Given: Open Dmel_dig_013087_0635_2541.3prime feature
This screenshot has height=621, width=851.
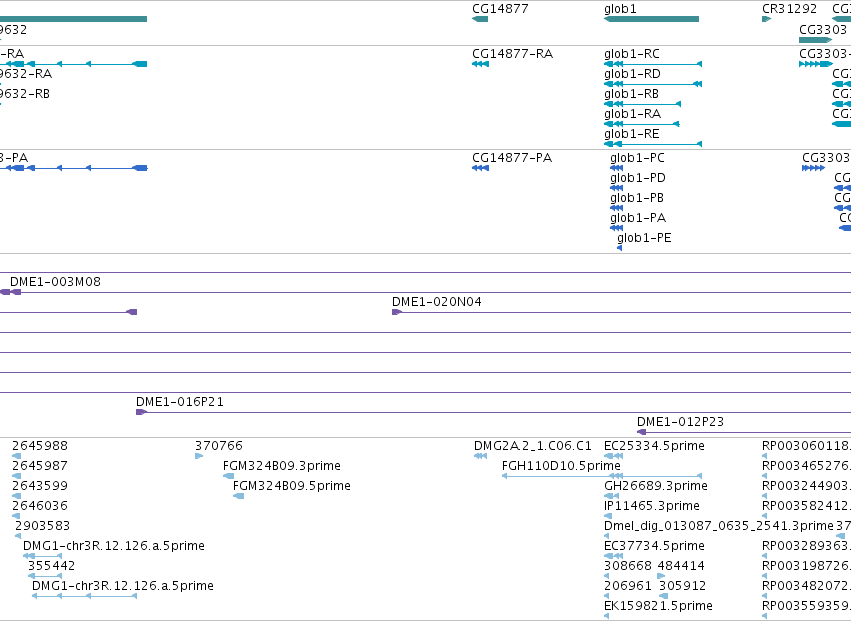Looking at the screenshot, I should pyautogui.click(x=719, y=526).
